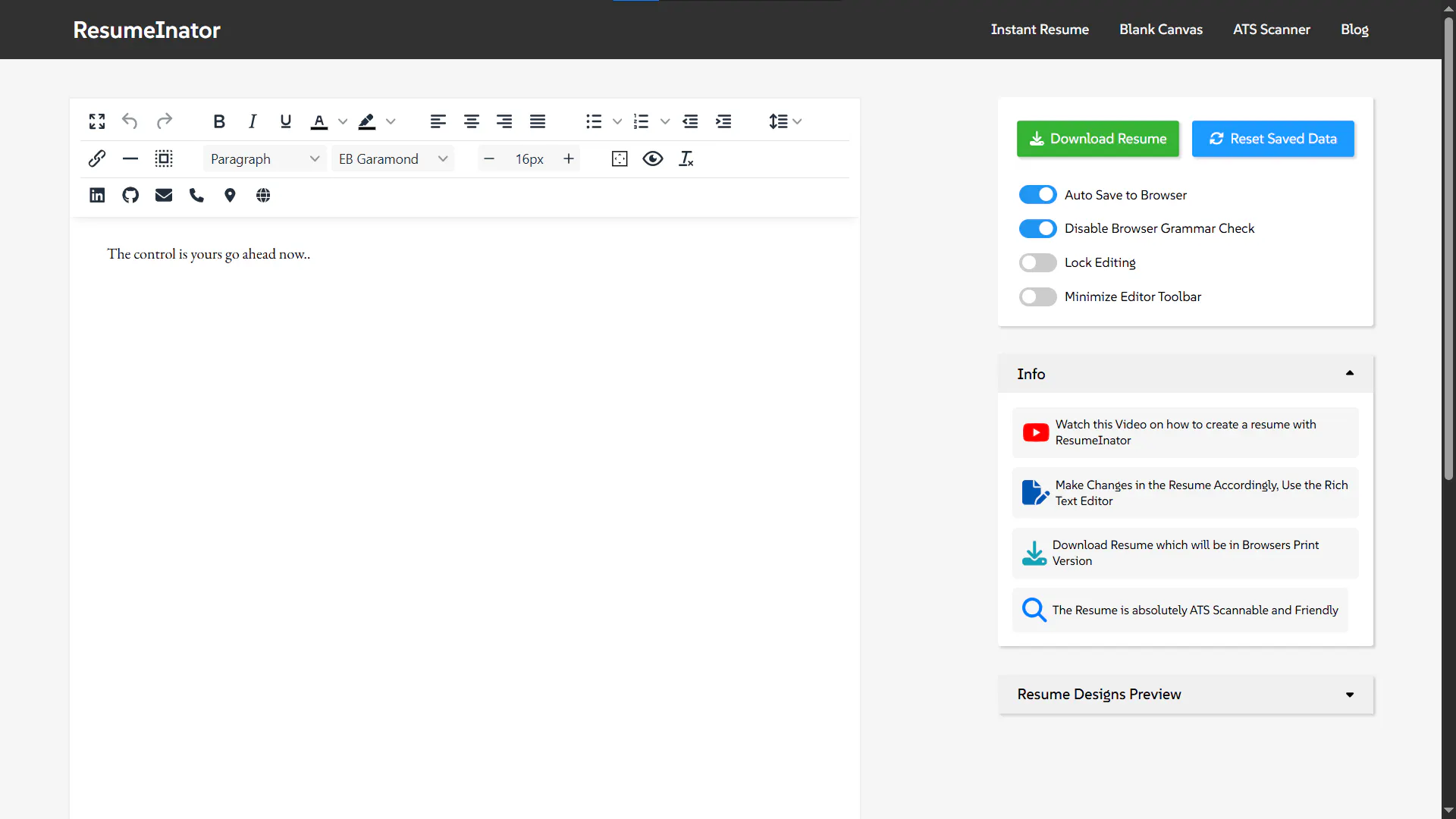Image resolution: width=1456 pixels, height=819 pixels.
Task: Open numbered list style dropdown
Action: [x=665, y=121]
